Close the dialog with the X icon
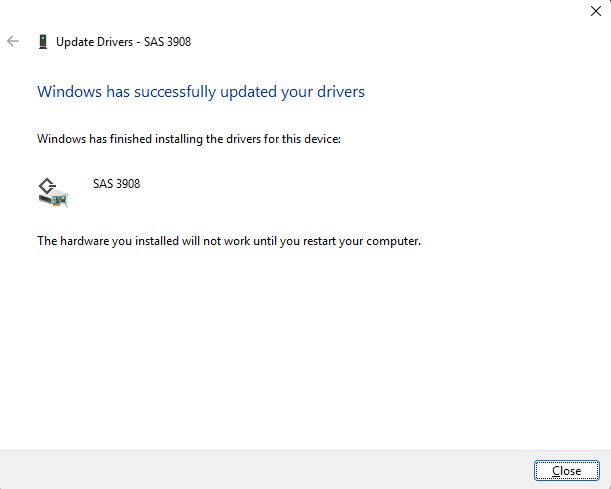Viewport: 611px width, 489px height. (596, 11)
